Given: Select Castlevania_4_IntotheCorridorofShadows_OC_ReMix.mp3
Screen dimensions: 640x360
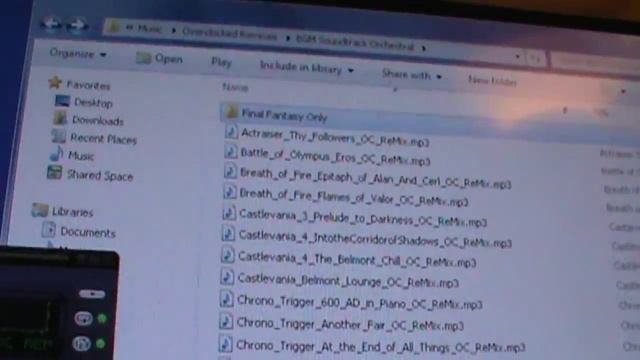Looking at the screenshot, I should (x=375, y=239).
